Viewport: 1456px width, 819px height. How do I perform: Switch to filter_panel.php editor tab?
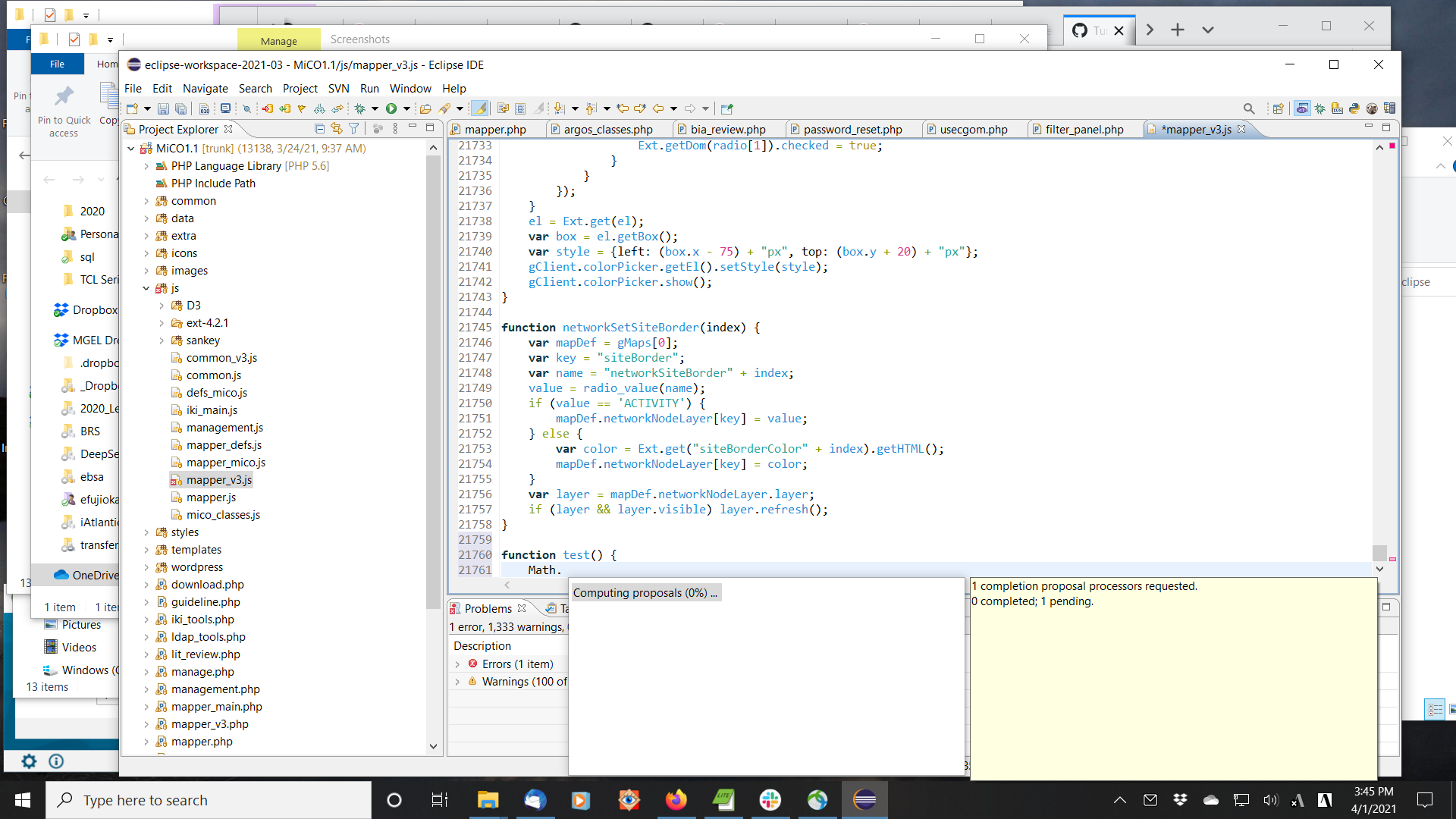1084,130
